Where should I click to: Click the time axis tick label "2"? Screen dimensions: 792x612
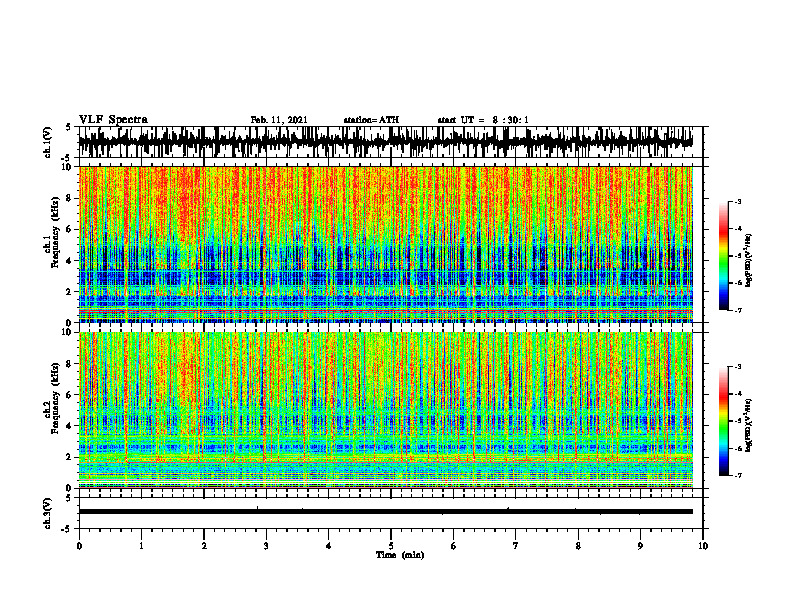point(204,546)
